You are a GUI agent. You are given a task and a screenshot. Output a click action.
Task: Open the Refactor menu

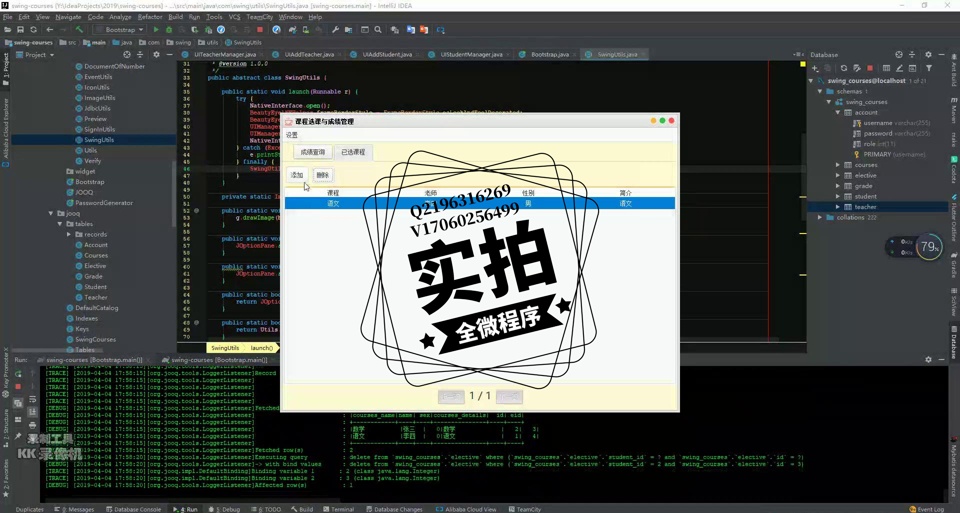[150, 17]
